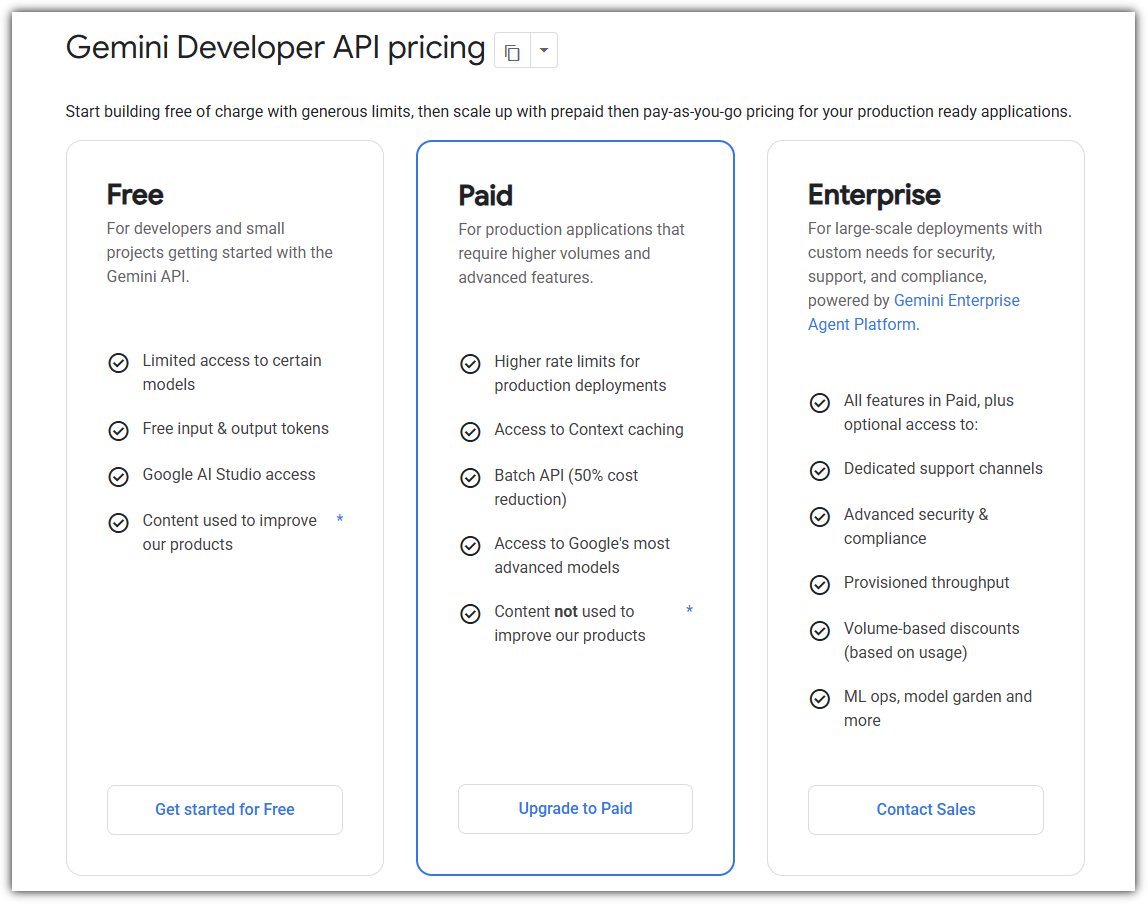
Task: Click checkmark for Advanced security & compliance
Action: pos(820,517)
